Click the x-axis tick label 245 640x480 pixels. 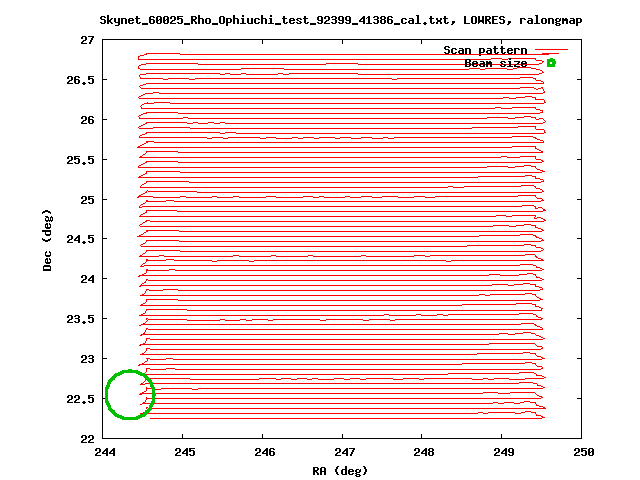coord(185,452)
